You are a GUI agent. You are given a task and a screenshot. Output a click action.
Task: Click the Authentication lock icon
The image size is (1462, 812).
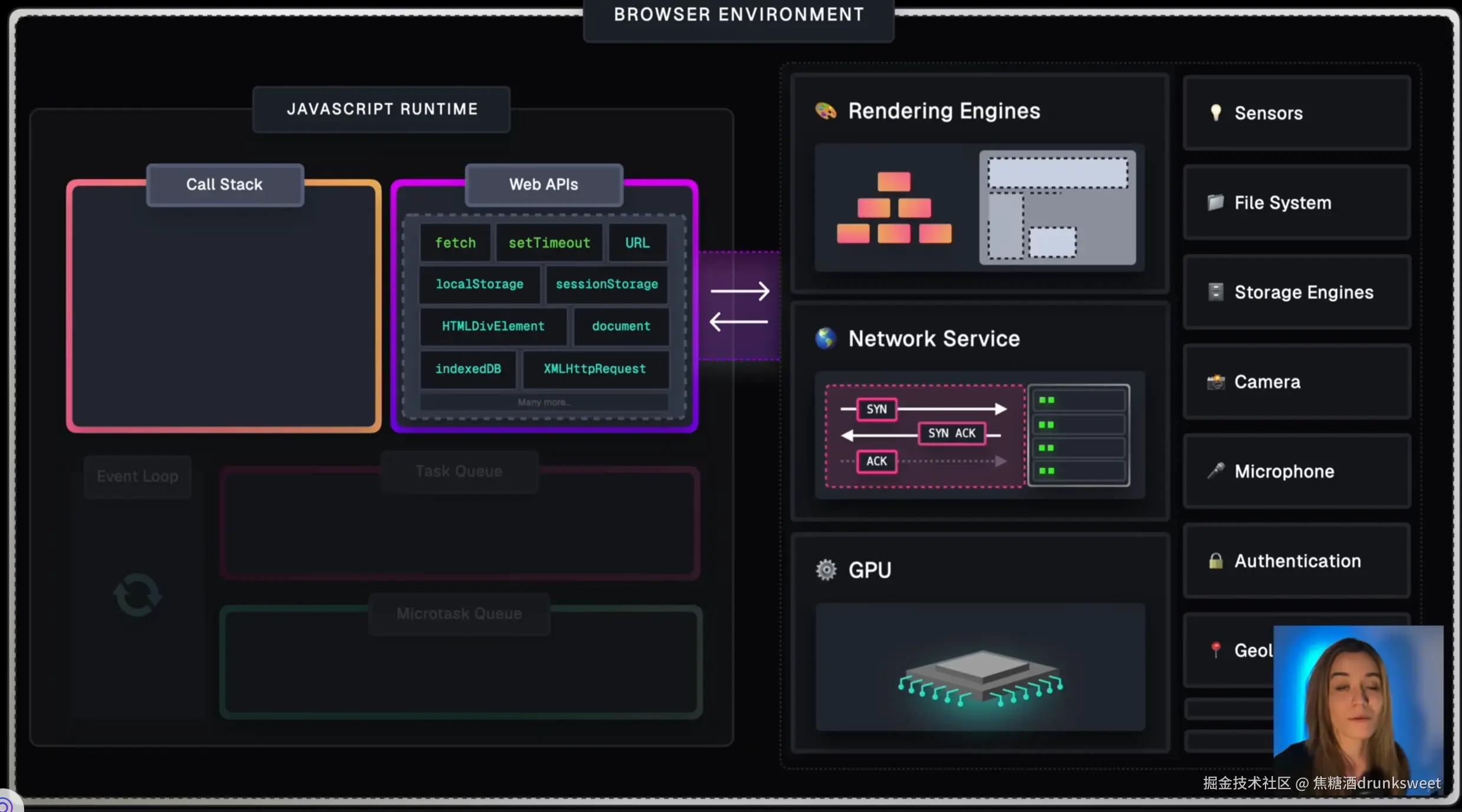1215,561
